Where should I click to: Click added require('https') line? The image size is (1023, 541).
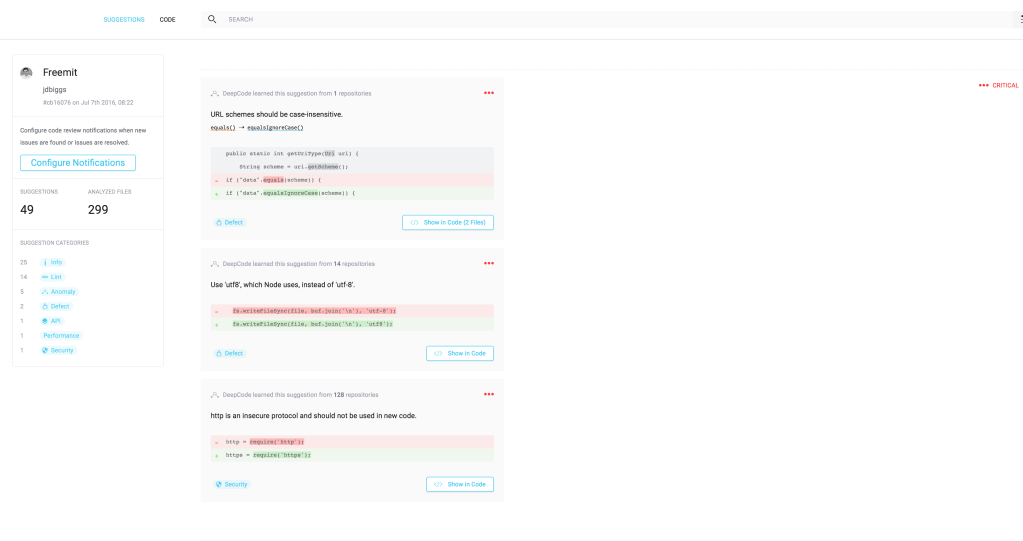352,455
